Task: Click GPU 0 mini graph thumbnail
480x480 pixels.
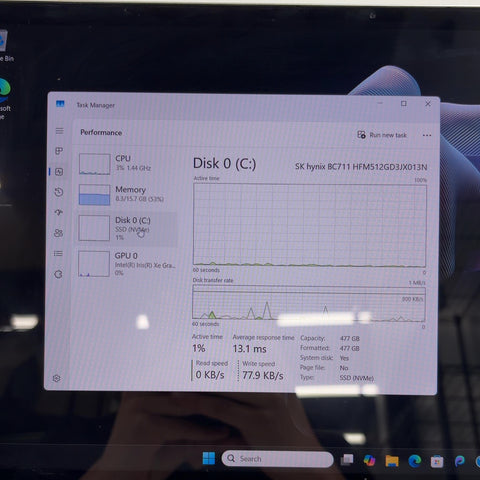Action: (x=94, y=264)
